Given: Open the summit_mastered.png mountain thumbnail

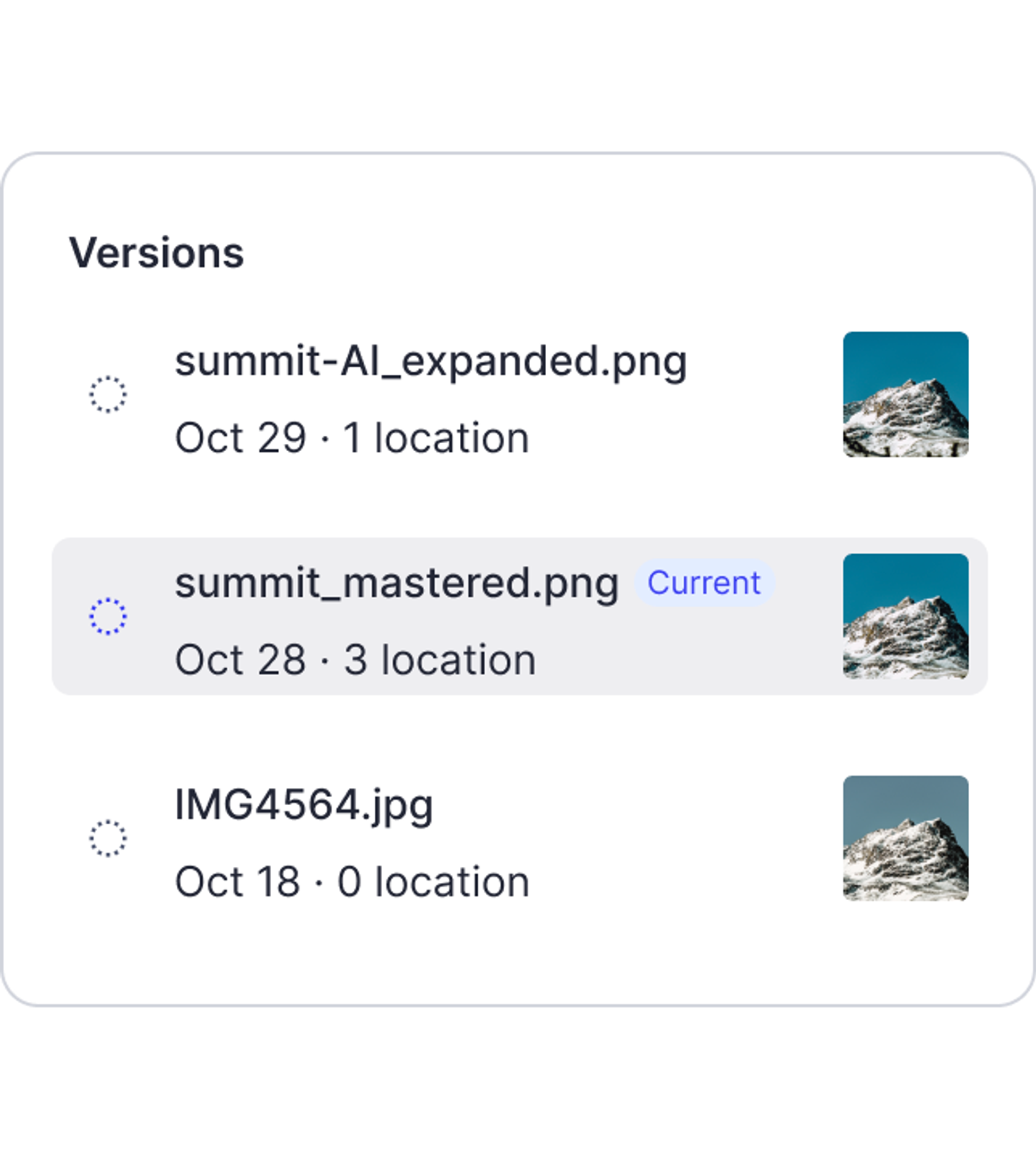Looking at the screenshot, I should 905,616.
